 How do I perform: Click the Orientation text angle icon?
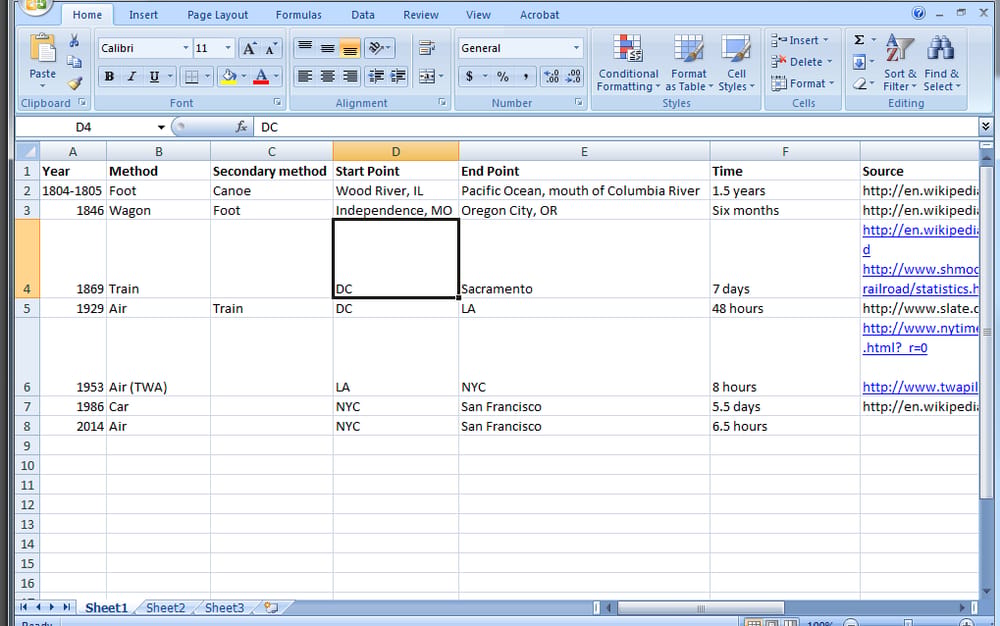[376, 48]
